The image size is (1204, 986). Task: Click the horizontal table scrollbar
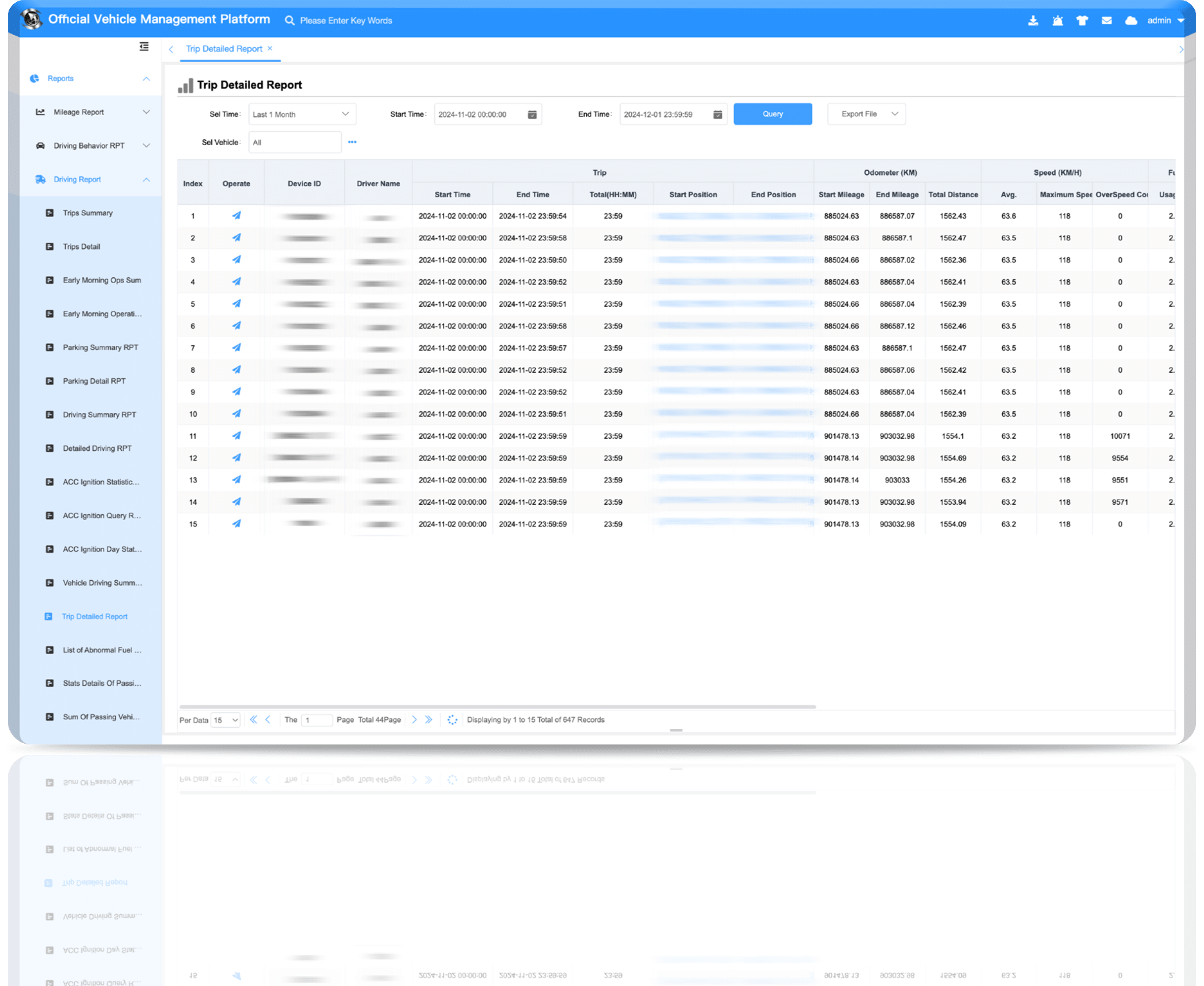(x=498, y=707)
